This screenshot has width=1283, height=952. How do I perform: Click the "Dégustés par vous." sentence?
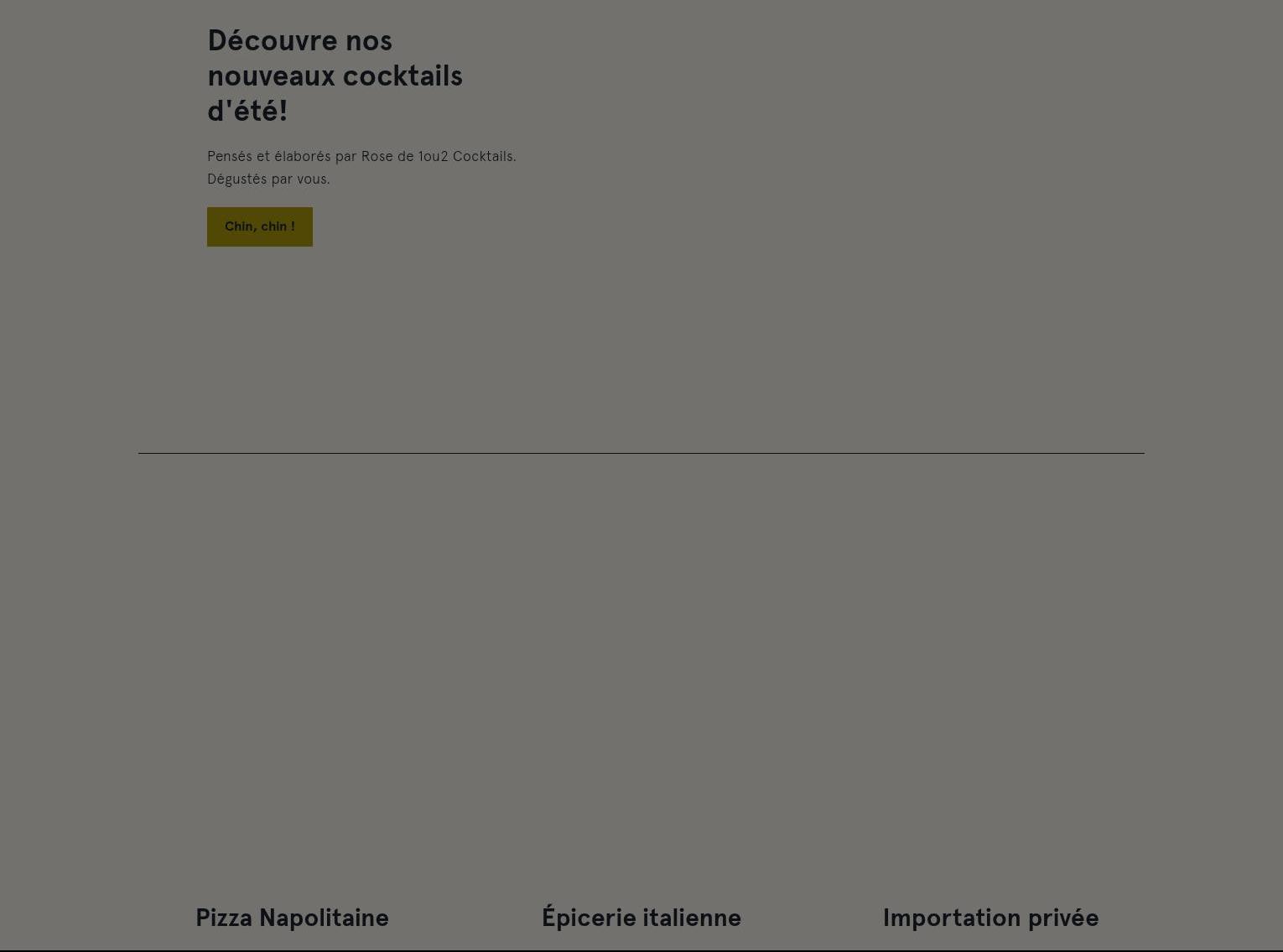click(x=268, y=179)
